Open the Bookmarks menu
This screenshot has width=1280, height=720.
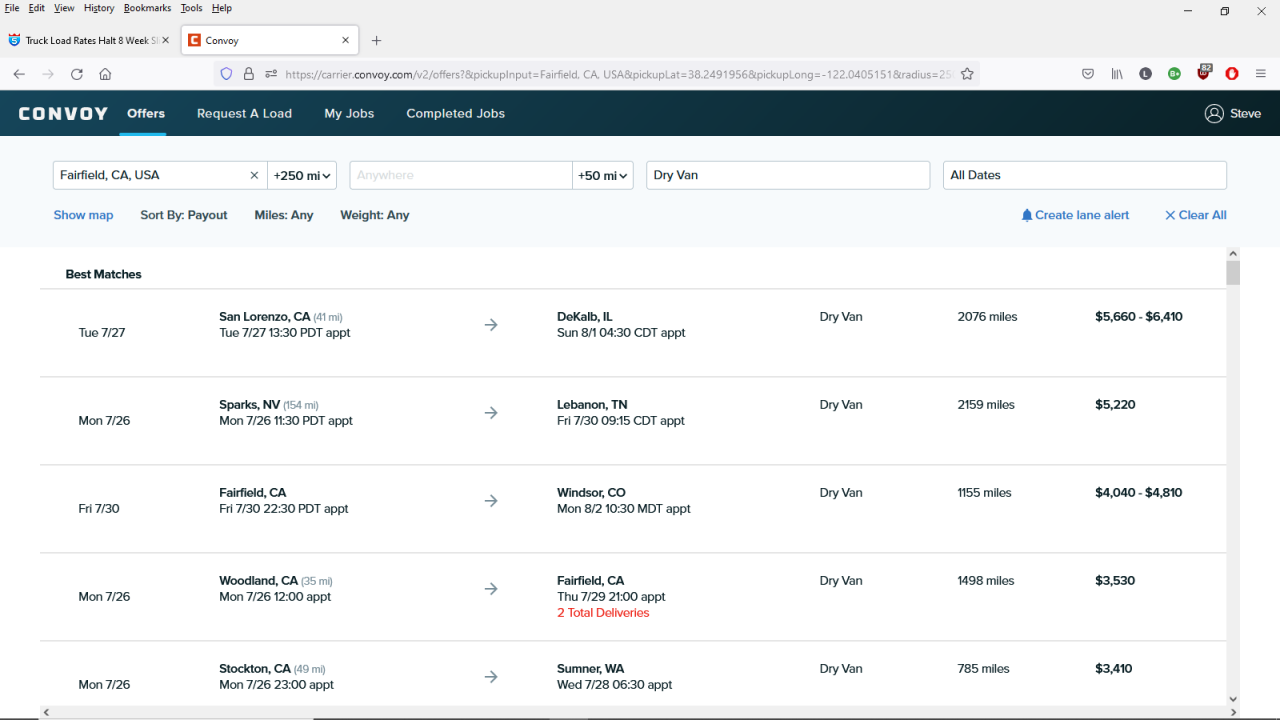148,8
